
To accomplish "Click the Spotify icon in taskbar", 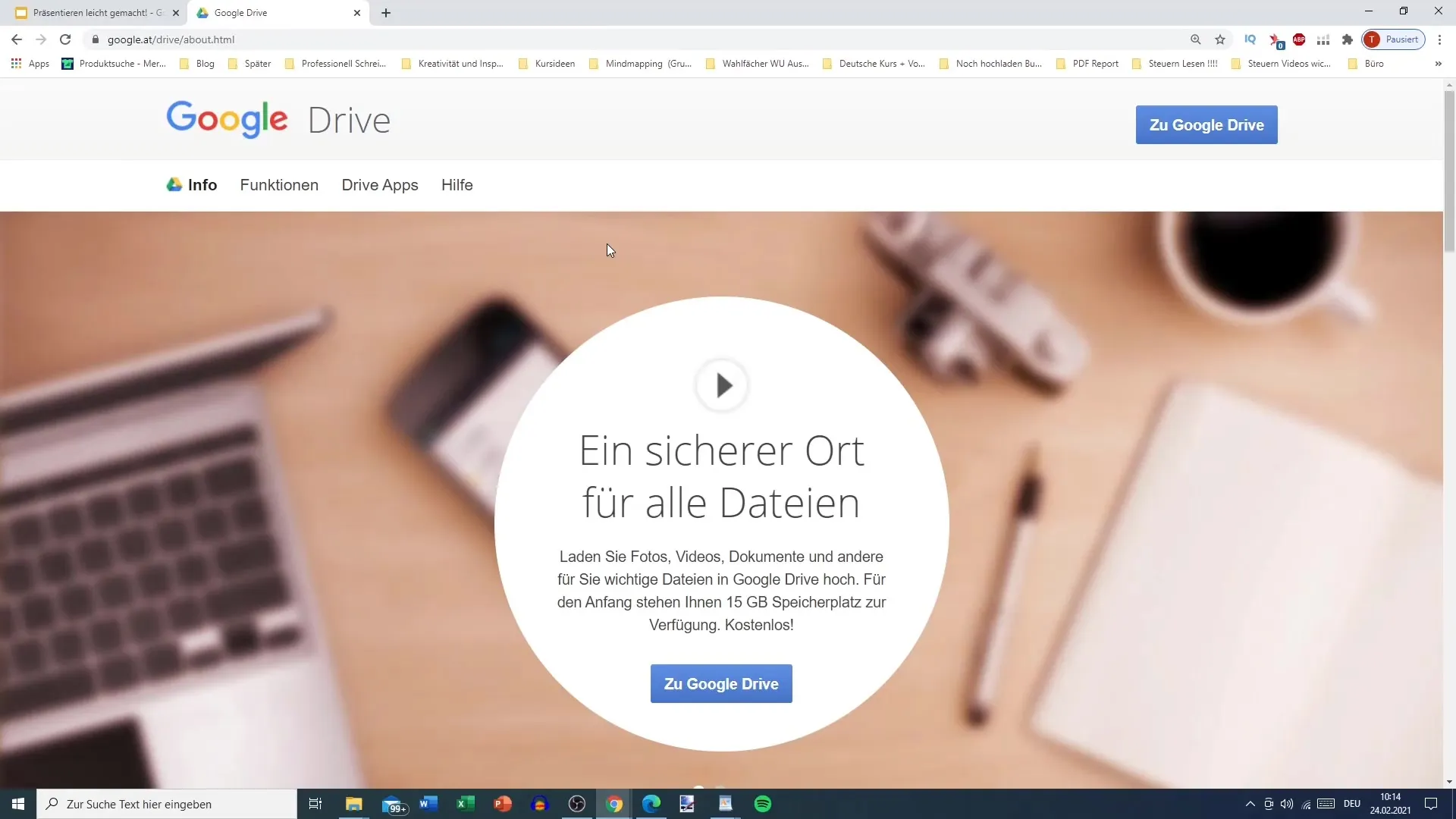I will [762, 803].
